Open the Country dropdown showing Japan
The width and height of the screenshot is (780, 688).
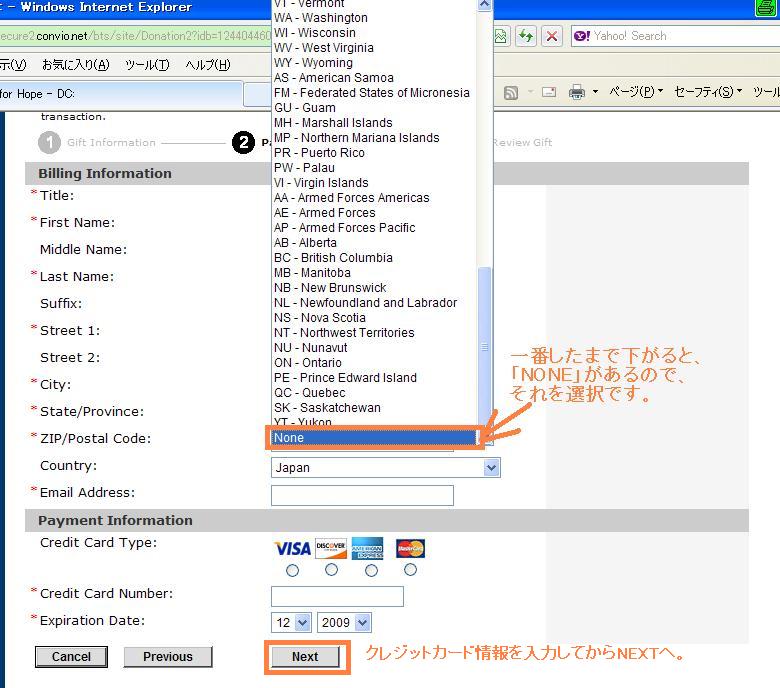tap(386, 468)
